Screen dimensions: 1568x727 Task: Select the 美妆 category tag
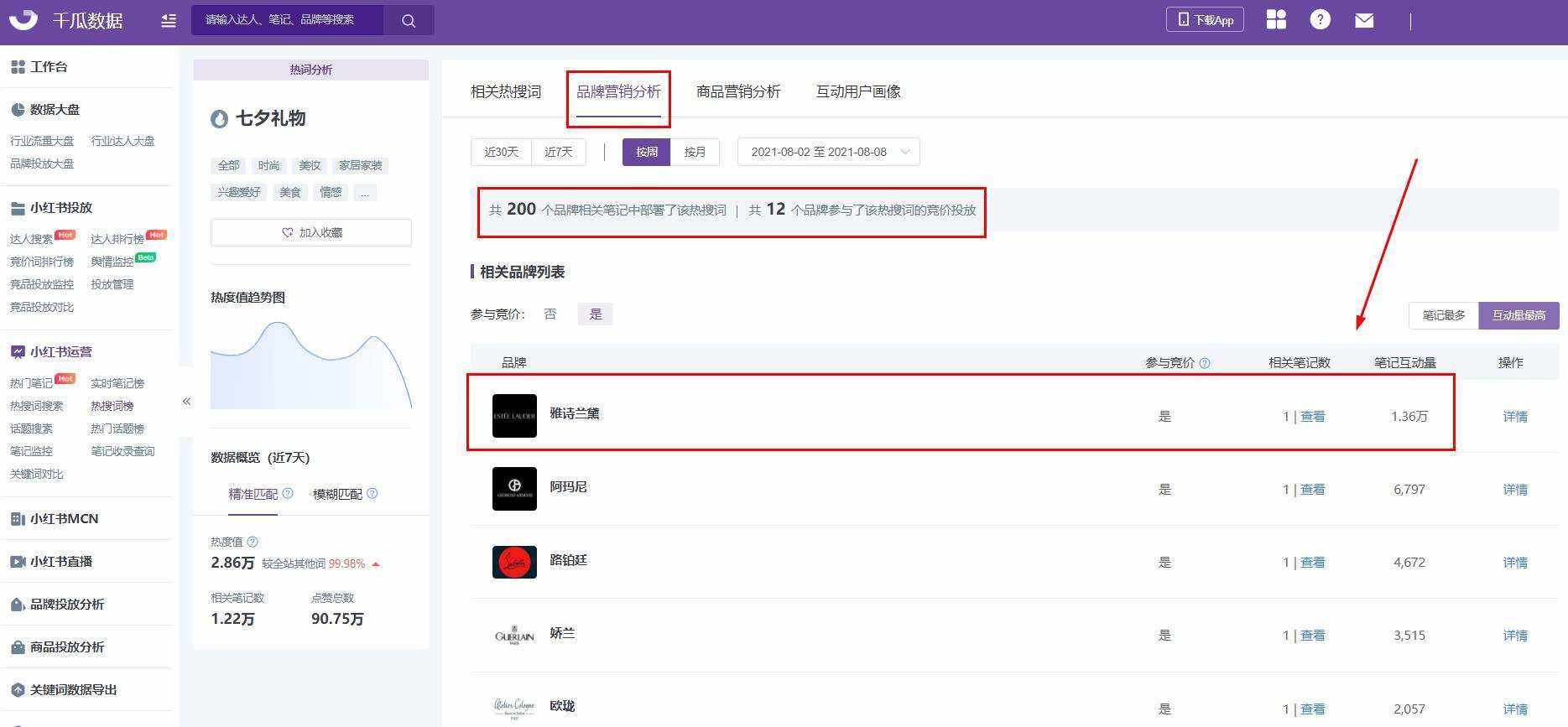(310, 165)
